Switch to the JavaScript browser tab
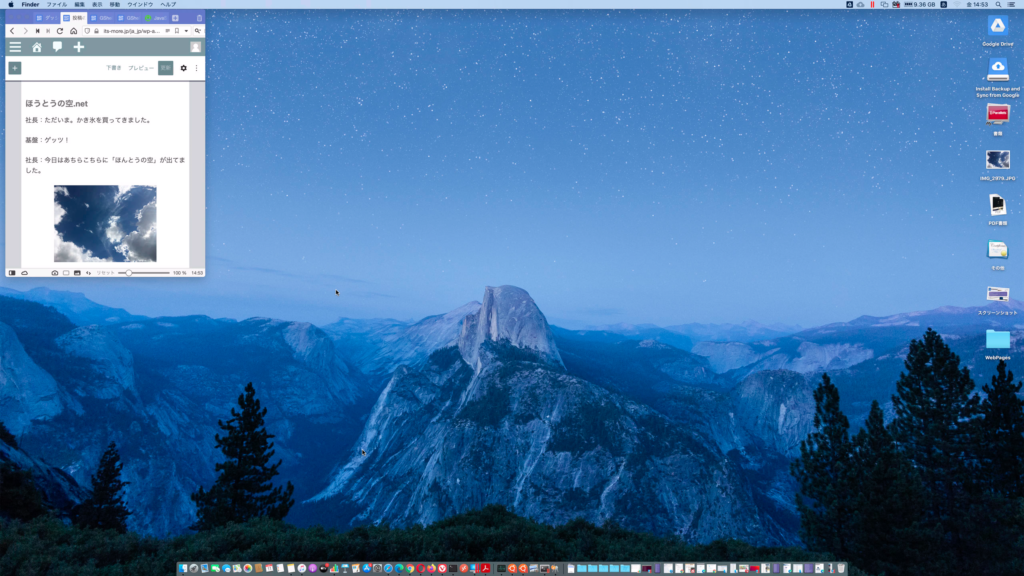1024x576 pixels. click(157, 18)
